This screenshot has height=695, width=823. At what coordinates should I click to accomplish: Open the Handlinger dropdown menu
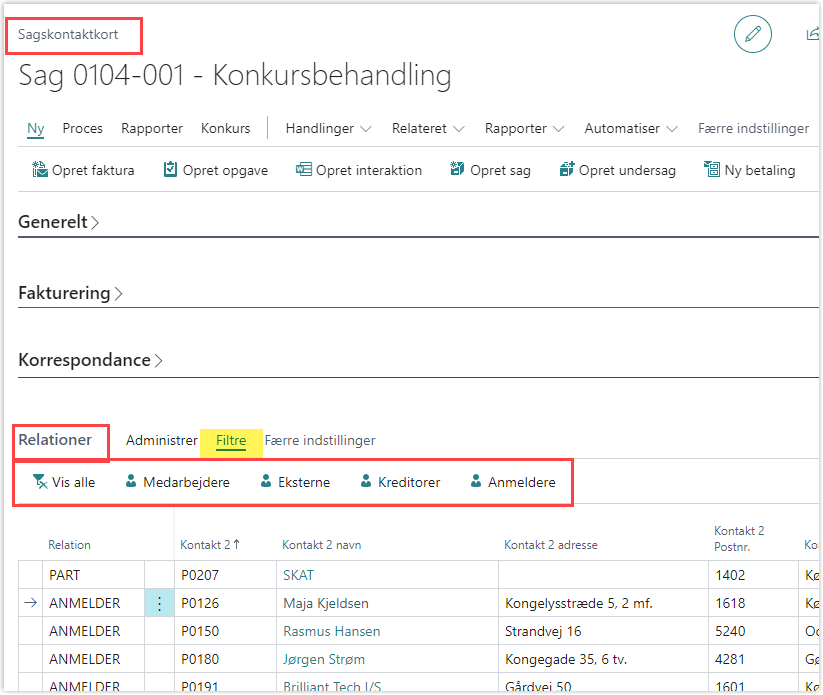[328, 129]
